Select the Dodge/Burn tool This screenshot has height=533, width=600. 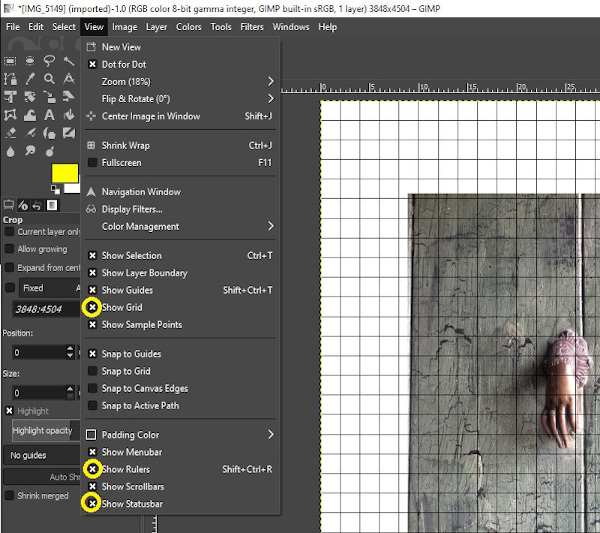[49, 152]
